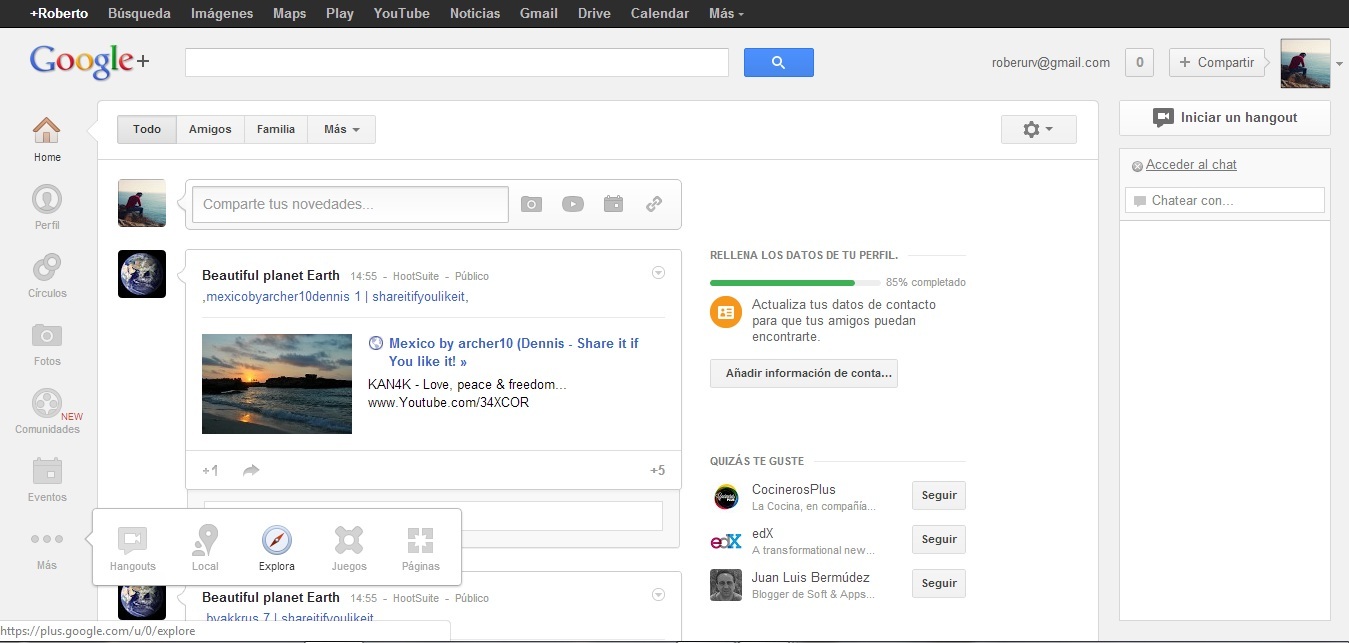Viewport: 1349px width, 643px height.
Task: Attach a photo using the camera icon
Action: (531, 203)
